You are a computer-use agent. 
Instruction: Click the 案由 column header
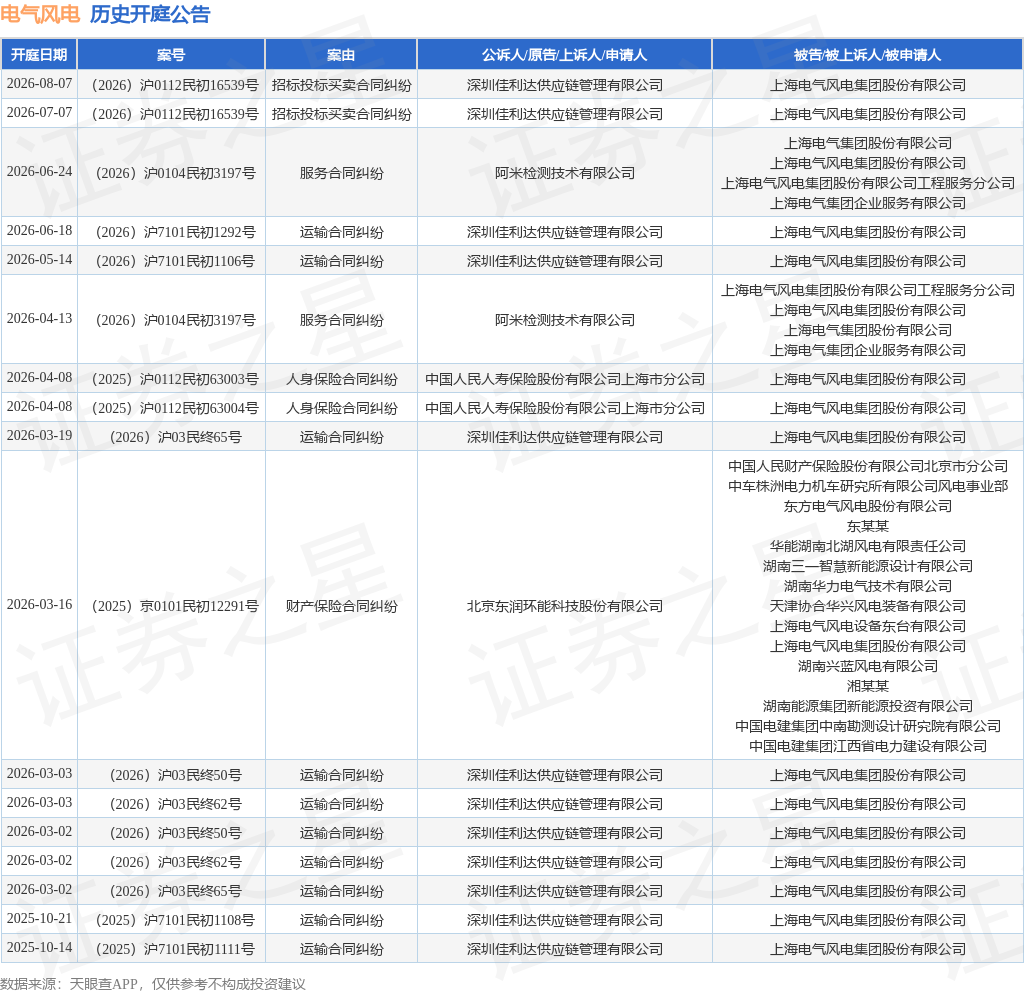coord(341,55)
